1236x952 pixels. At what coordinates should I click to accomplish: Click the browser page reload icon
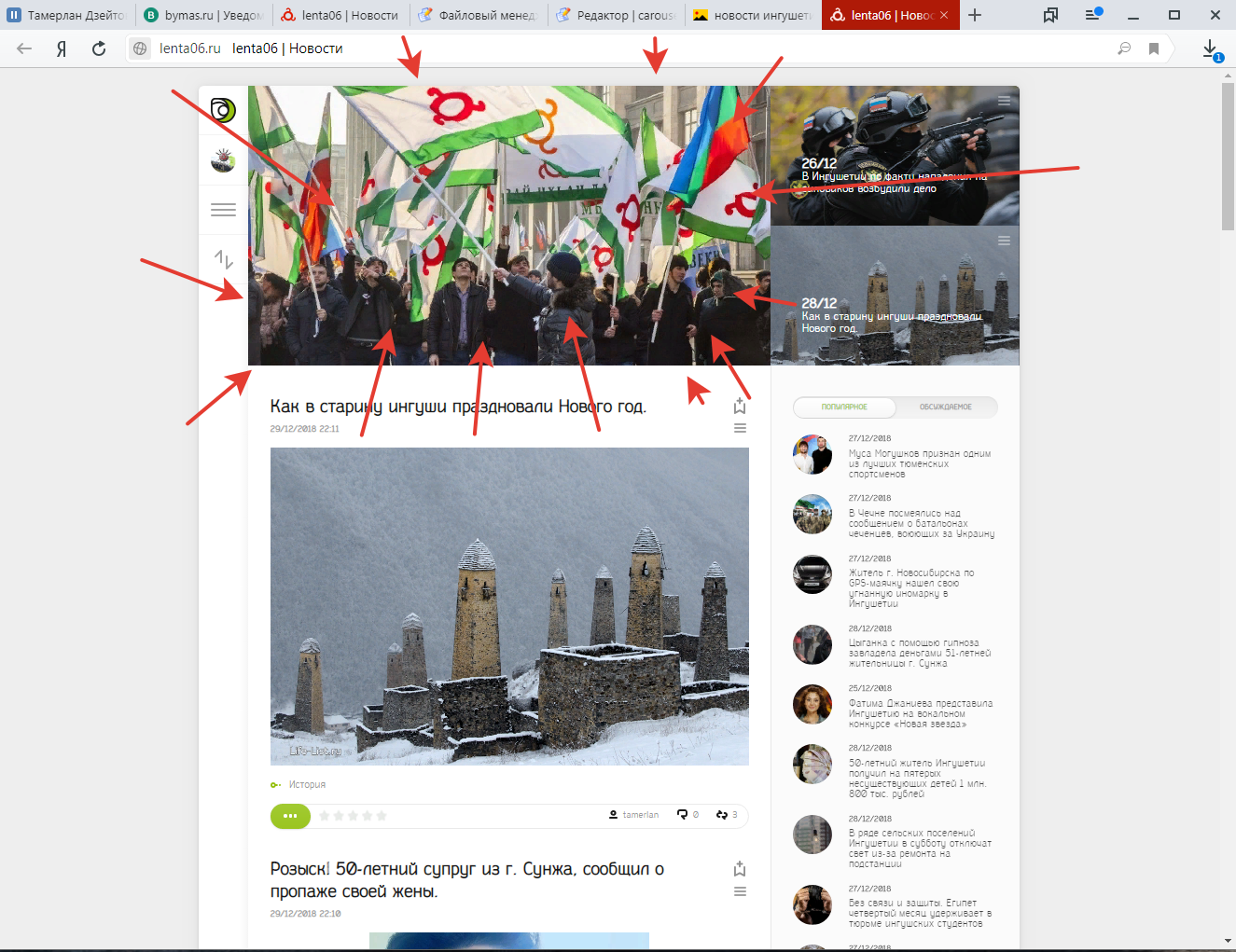click(99, 48)
